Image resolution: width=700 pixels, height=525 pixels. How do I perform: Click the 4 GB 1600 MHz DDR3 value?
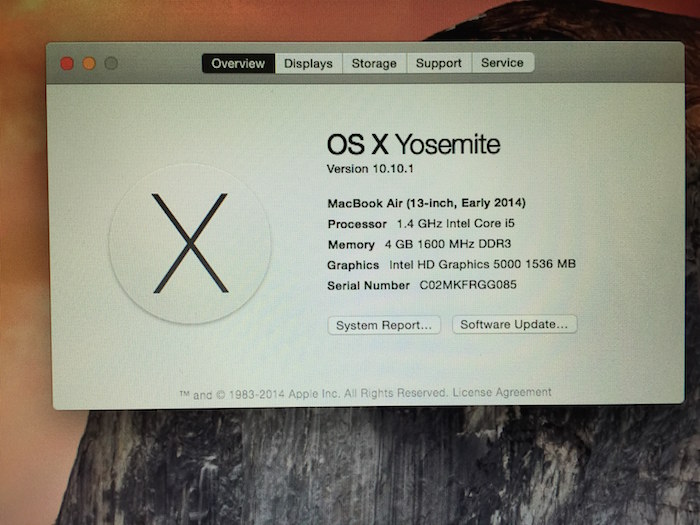tap(448, 244)
